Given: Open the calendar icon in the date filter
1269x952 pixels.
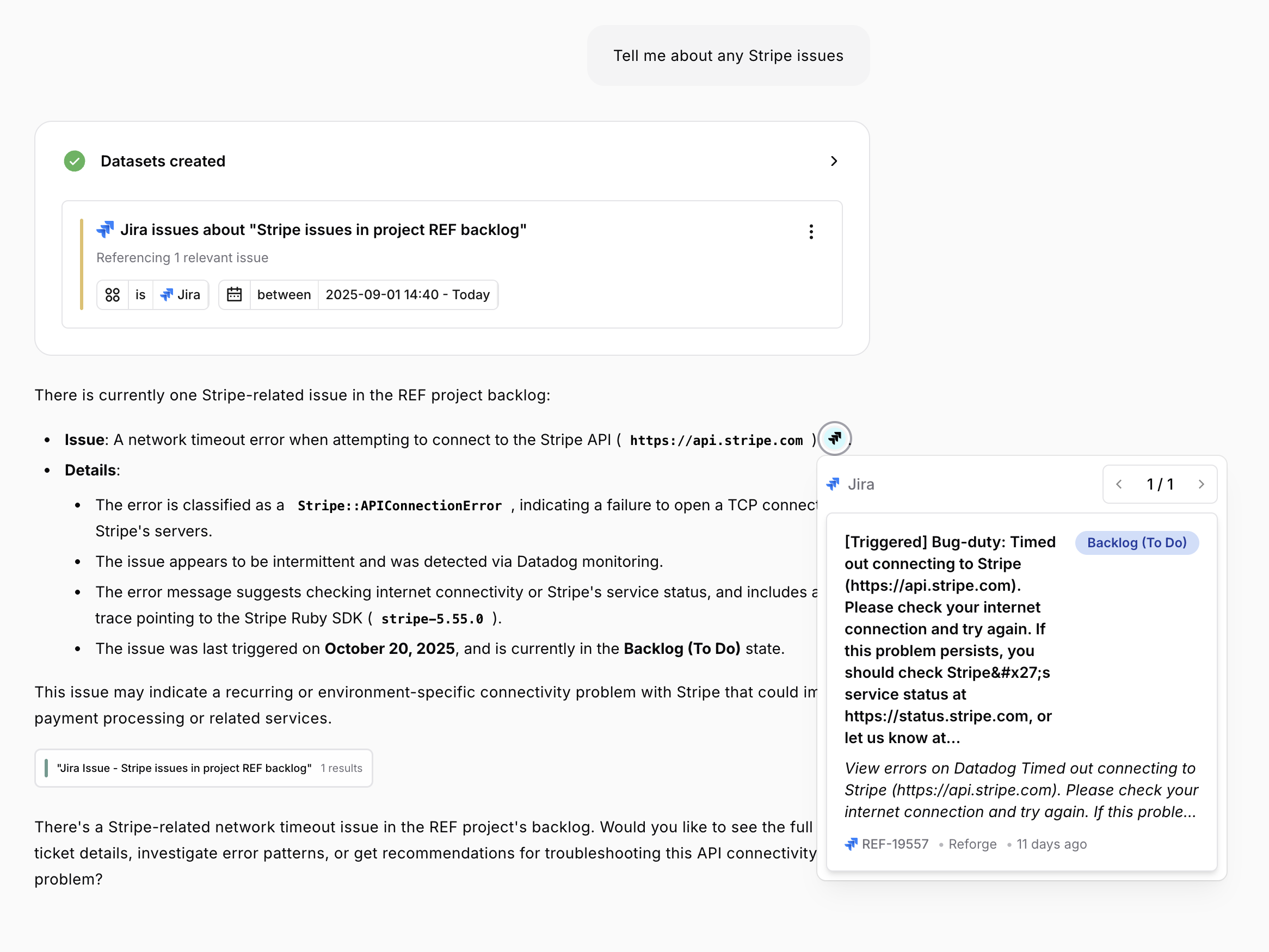Looking at the screenshot, I should coord(235,294).
